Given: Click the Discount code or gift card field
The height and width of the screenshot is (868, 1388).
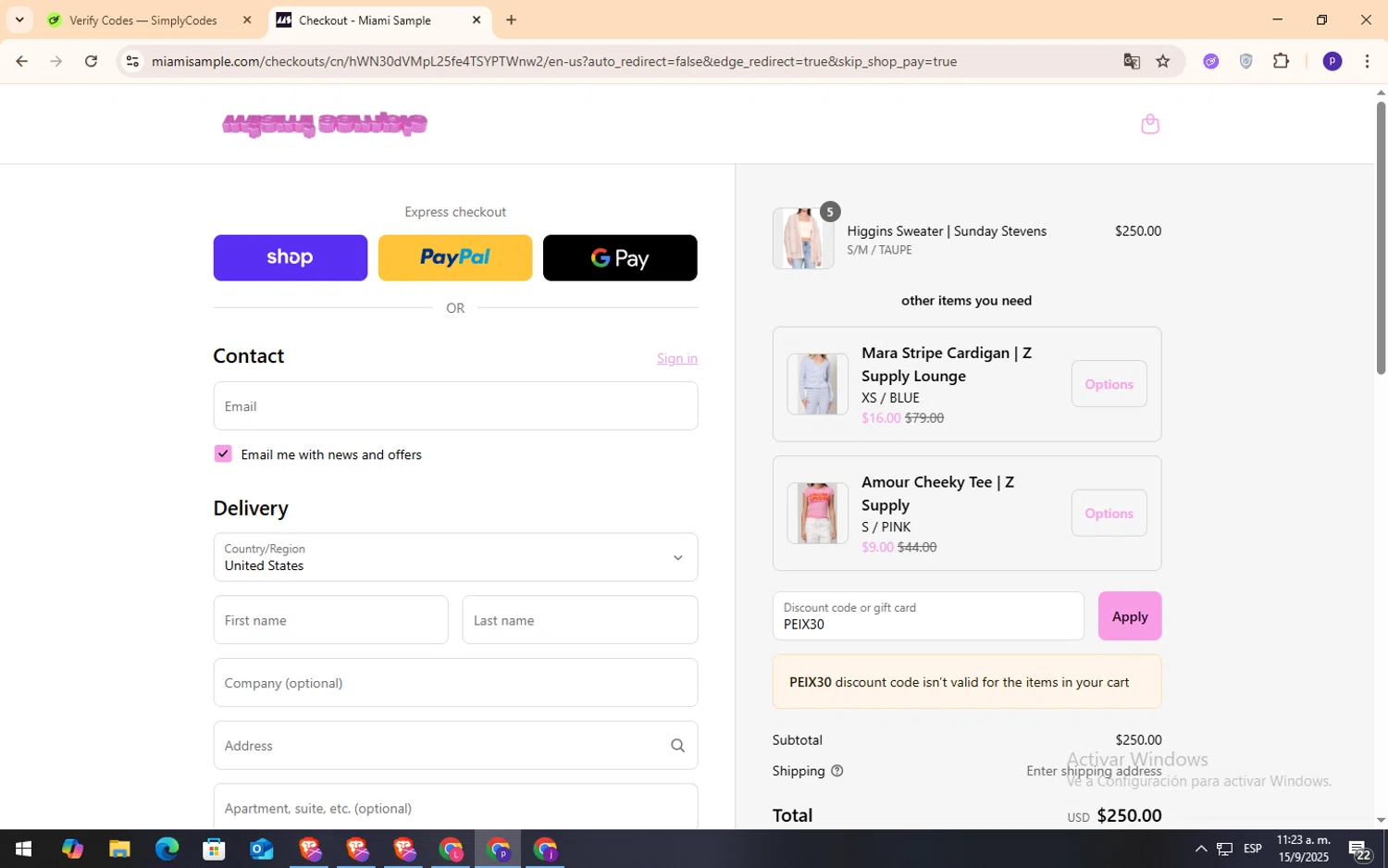Looking at the screenshot, I should pos(928,616).
